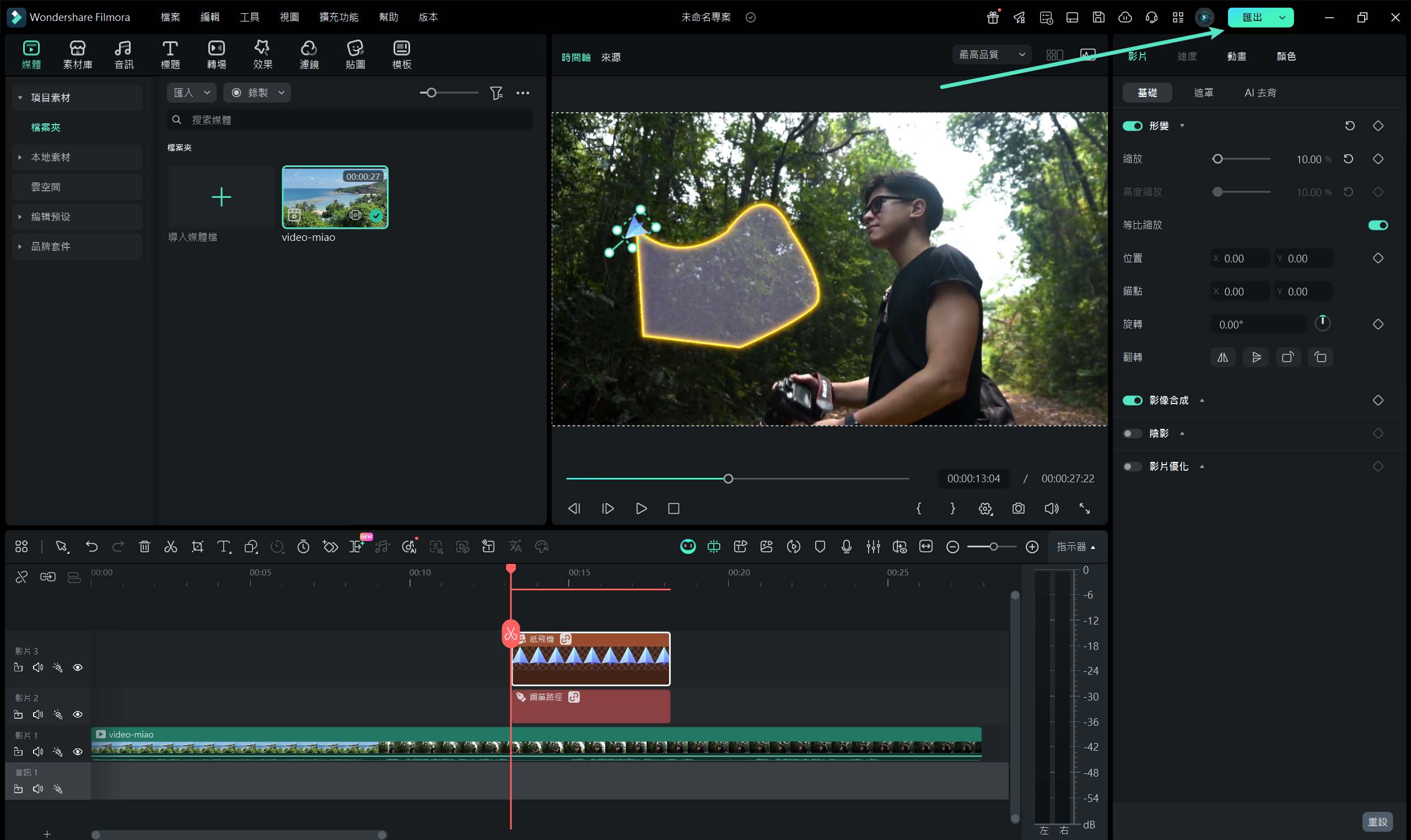Screen dimensions: 1411x840
Task: Enable the 陰影 shadow toggle
Action: coord(1133,434)
